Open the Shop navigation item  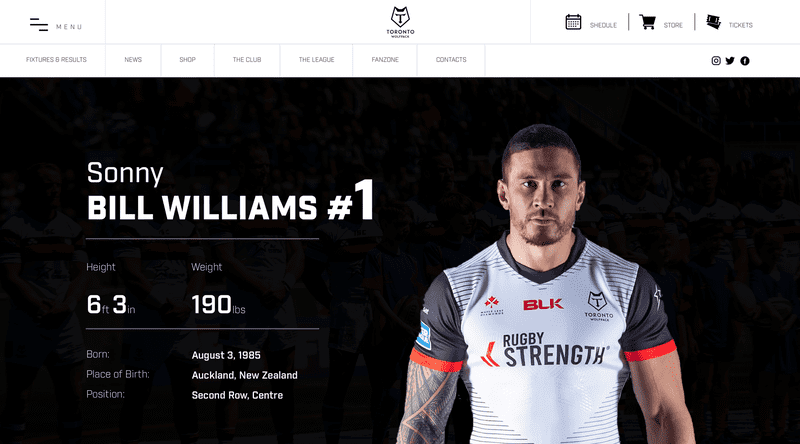pyautogui.click(x=187, y=60)
